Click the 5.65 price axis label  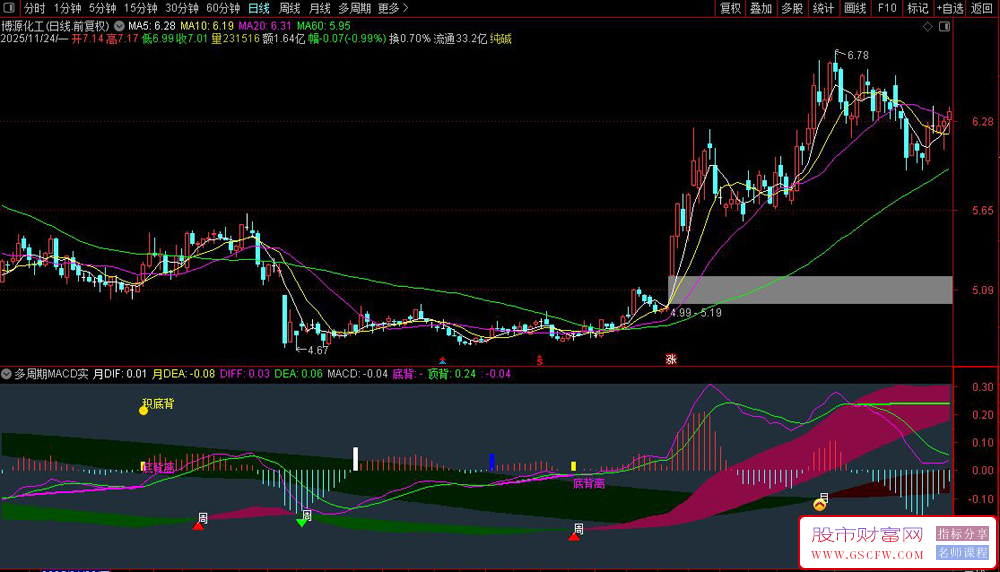(x=982, y=210)
